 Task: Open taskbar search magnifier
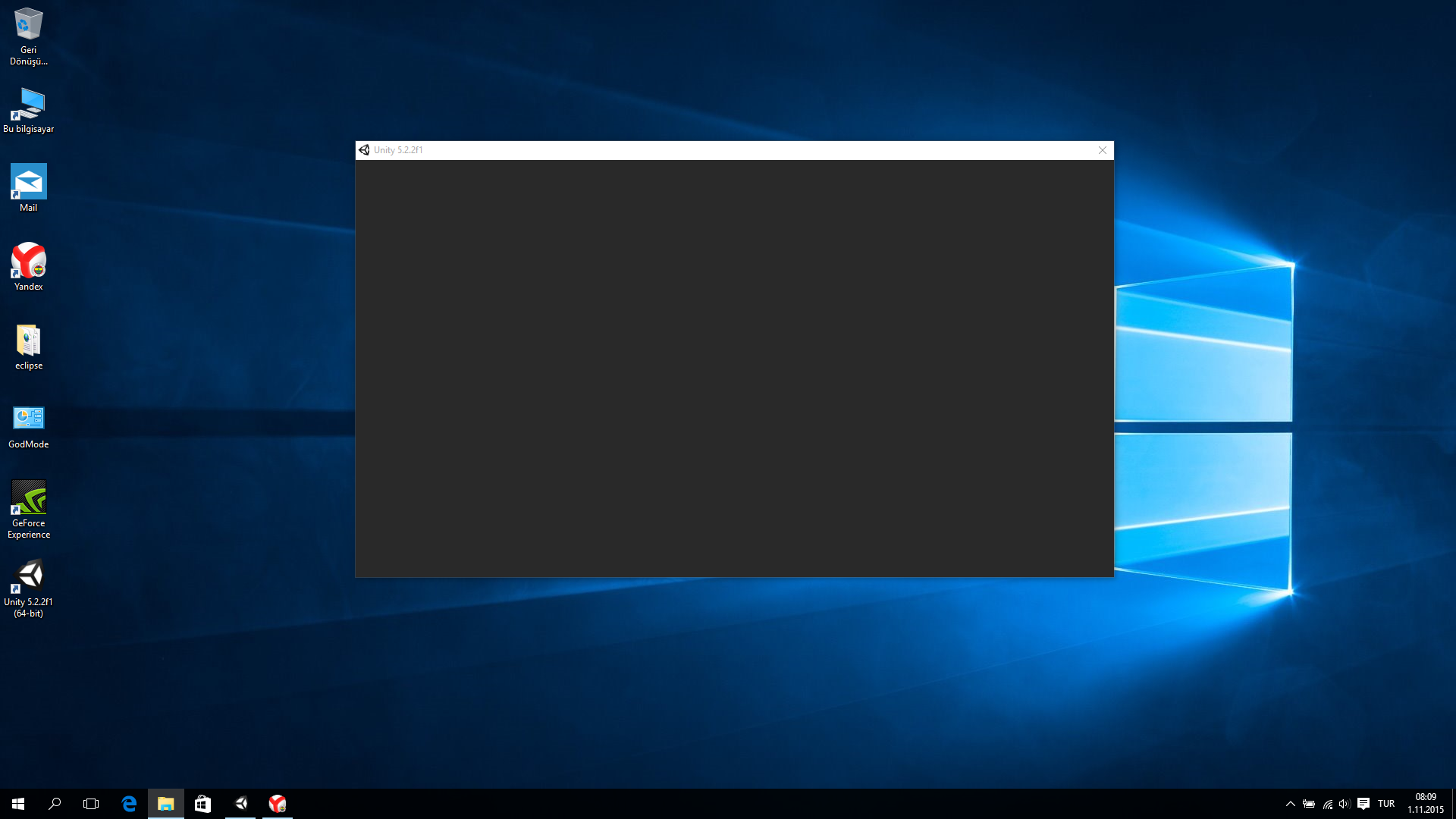coord(55,804)
